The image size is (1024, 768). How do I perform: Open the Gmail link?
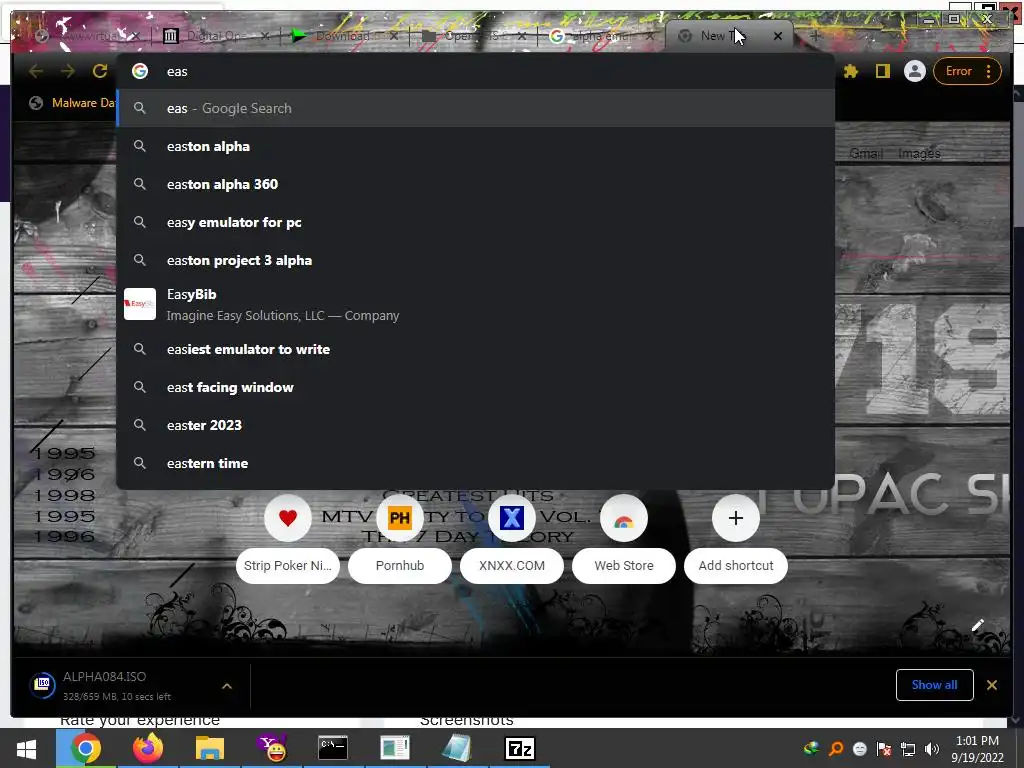[866, 153]
